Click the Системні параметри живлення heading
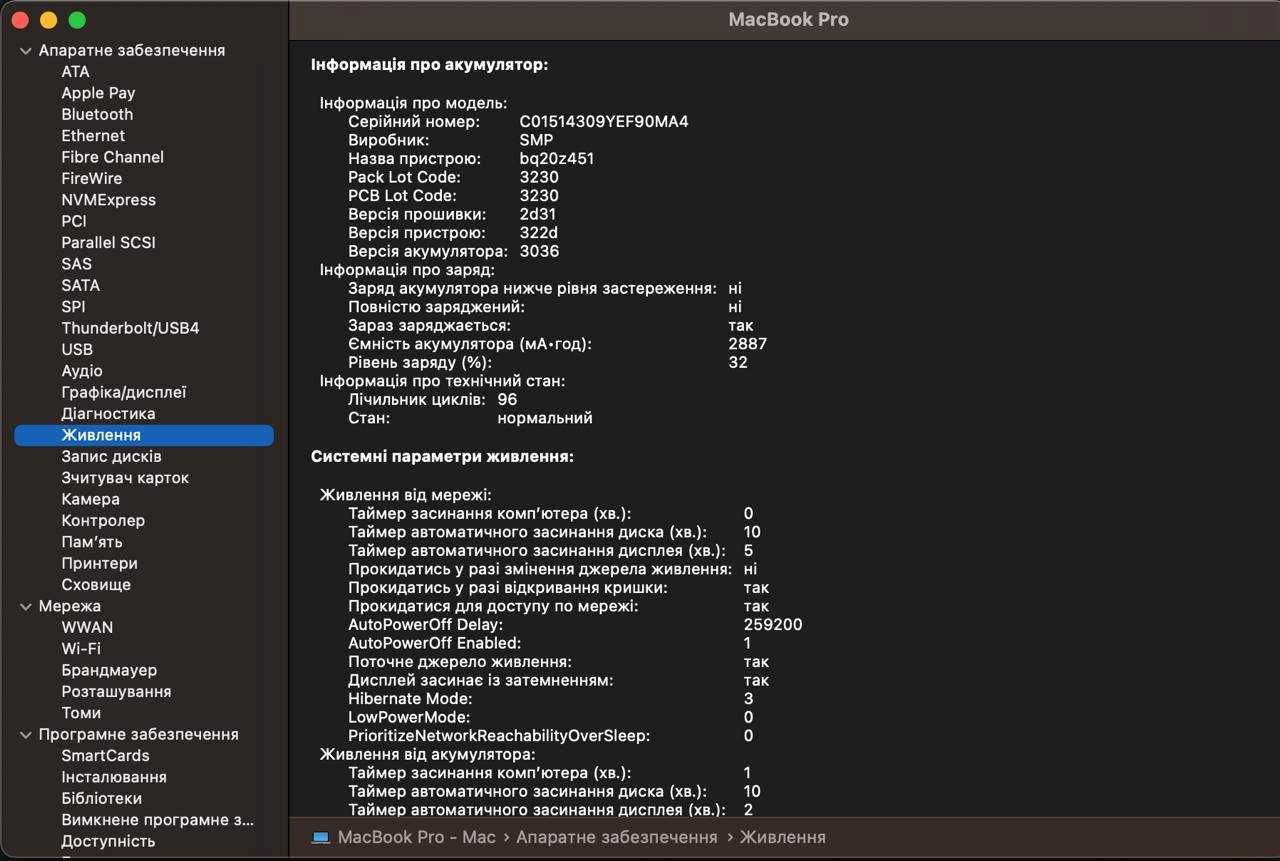The height and width of the screenshot is (861, 1280). coord(442,456)
